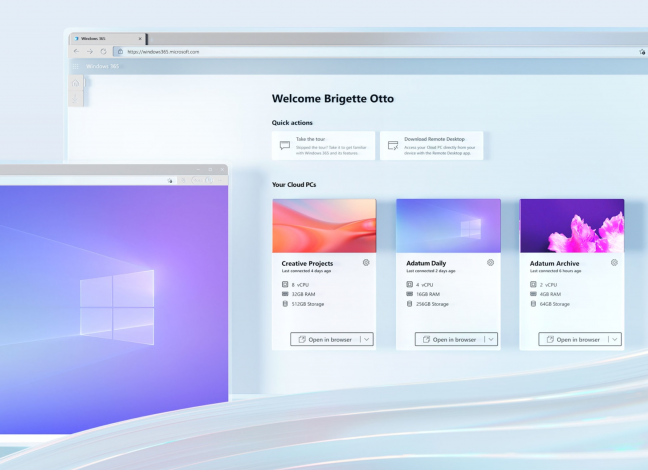Open settings gear for Adatum Daily
Image resolution: width=648 pixels, height=470 pixels.
[x=491, y=262]
